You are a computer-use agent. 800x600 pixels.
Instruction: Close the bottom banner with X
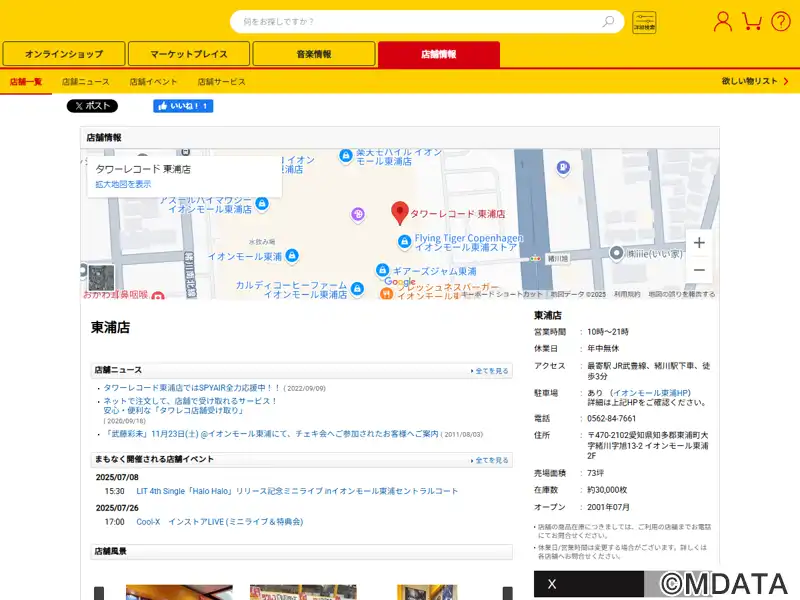click(x=552, y=584)
